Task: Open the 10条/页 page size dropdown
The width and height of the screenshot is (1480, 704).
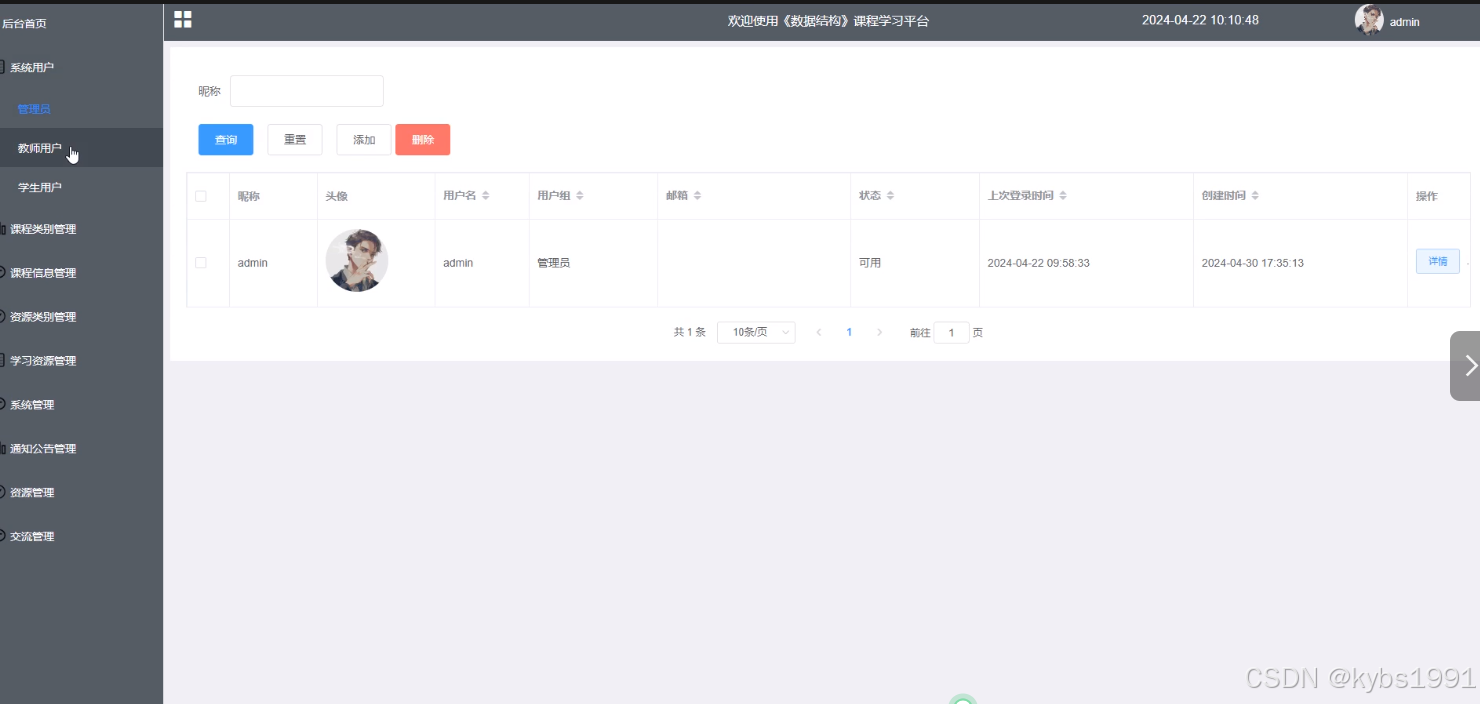Action: pos(756,332)
